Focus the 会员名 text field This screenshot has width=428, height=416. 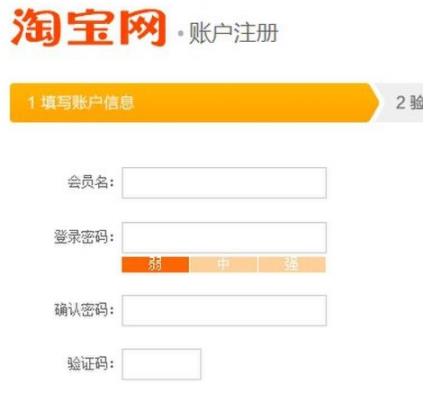pos(224,183)
